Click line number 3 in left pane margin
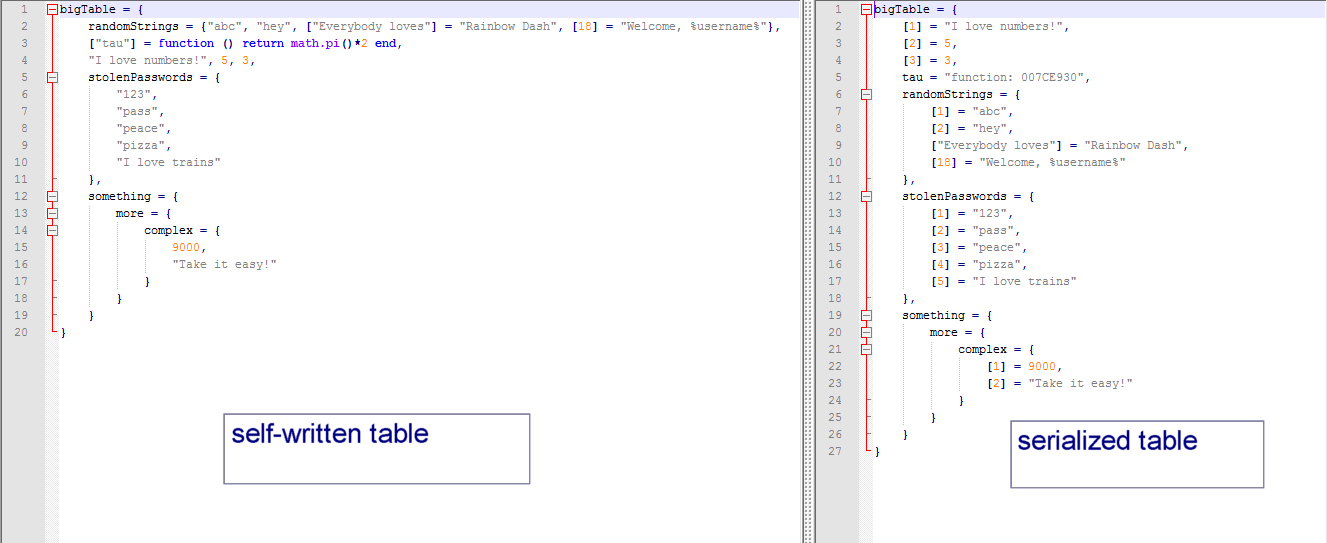The width and height of the screenshot is (1327, 543). 22,43
